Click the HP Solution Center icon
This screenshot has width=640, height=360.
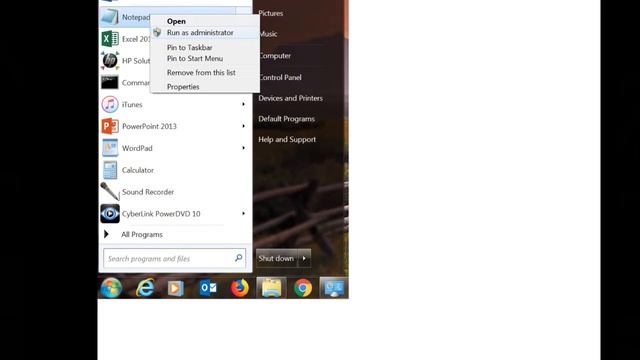click(x=109, y=61)
